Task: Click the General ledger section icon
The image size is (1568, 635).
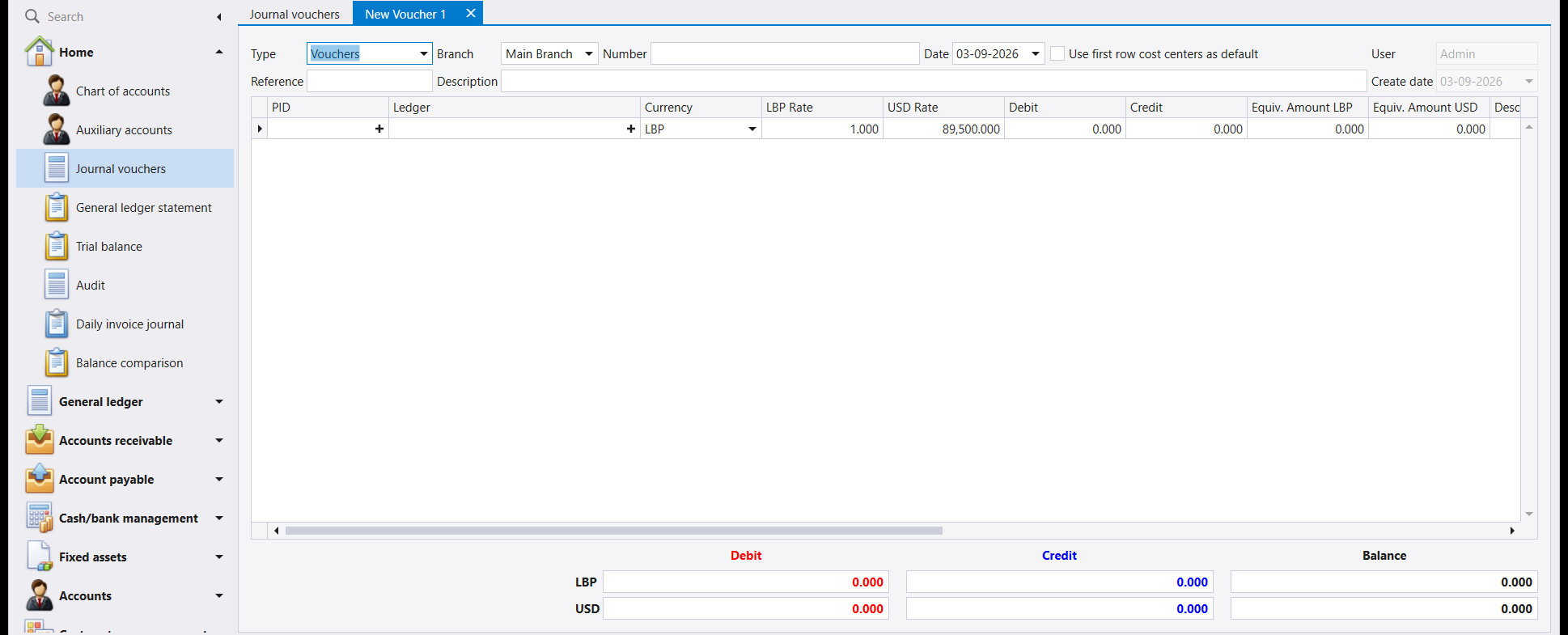Action: tap(39, 401)
